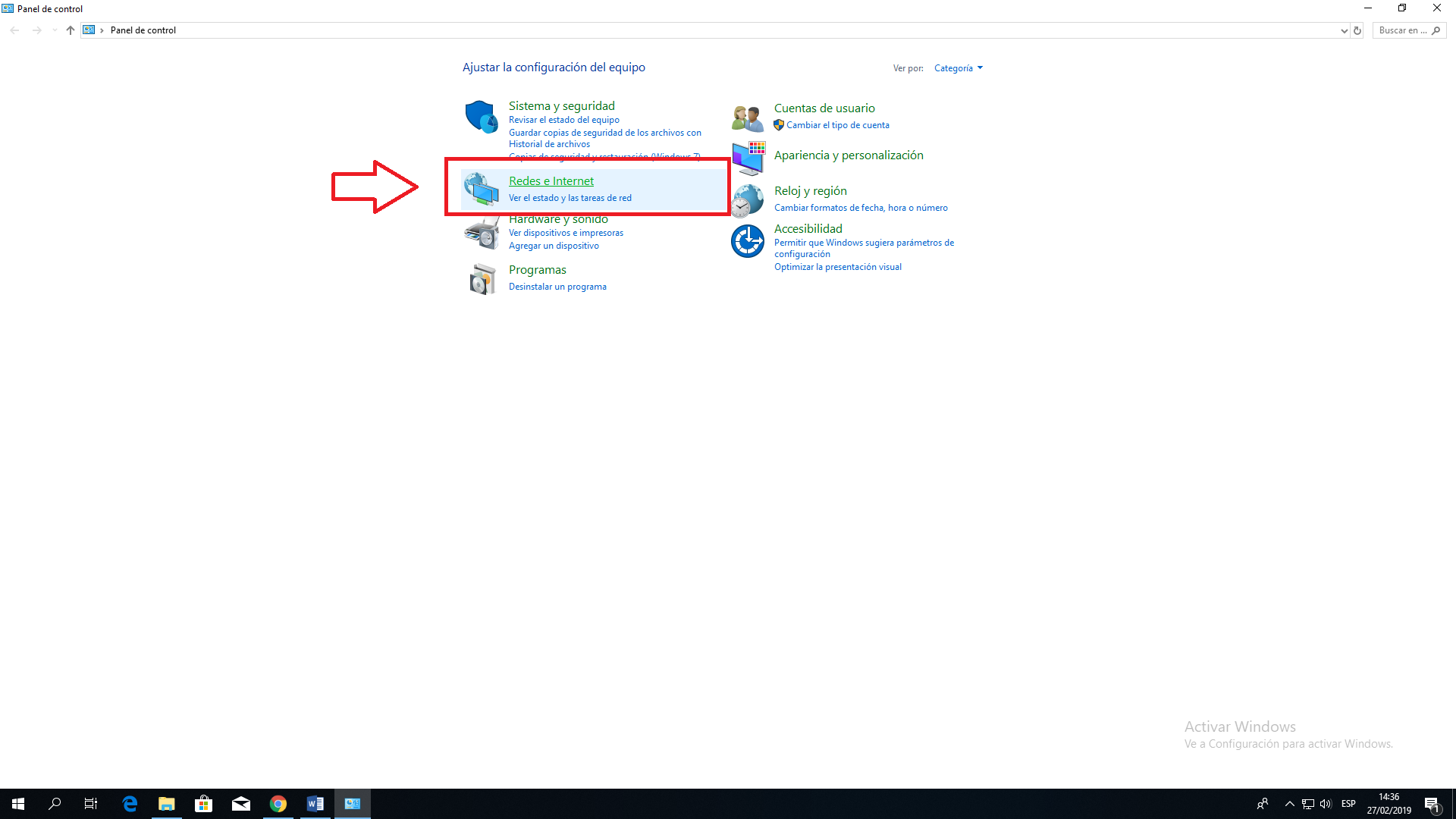Open Google Chrome from the taskbar
1456x819 pixels.
[x=278, y=804]
